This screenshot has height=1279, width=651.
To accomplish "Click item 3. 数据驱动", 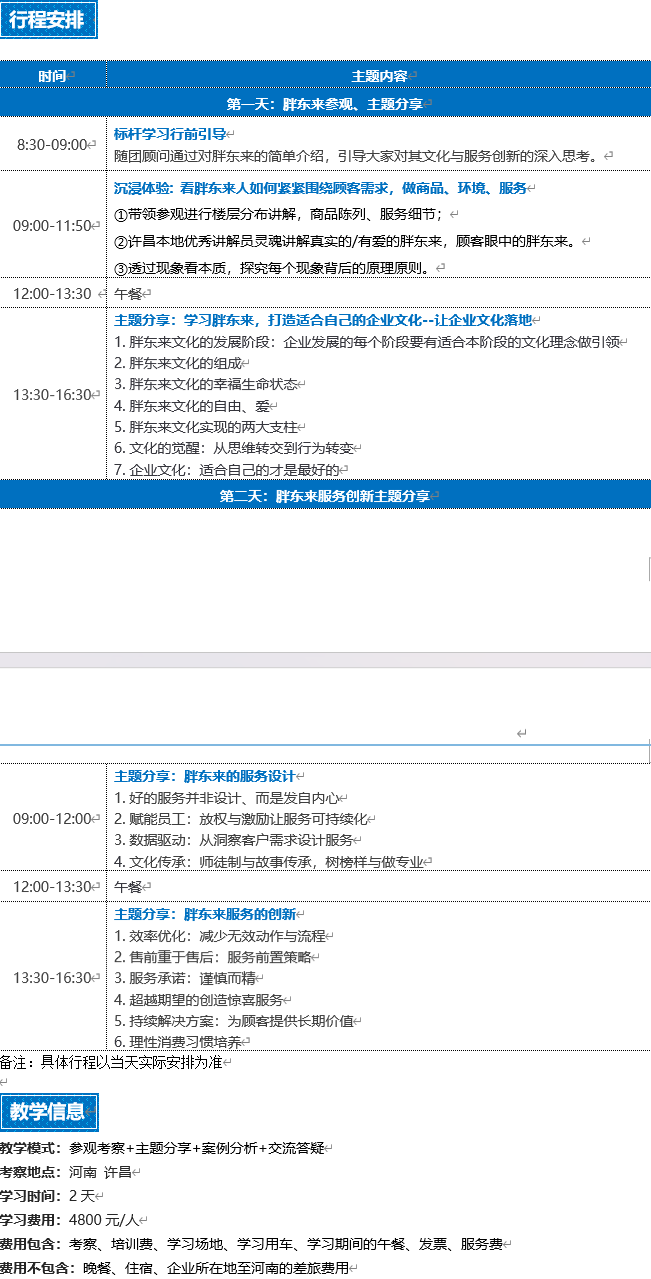I will pos(234,840).
